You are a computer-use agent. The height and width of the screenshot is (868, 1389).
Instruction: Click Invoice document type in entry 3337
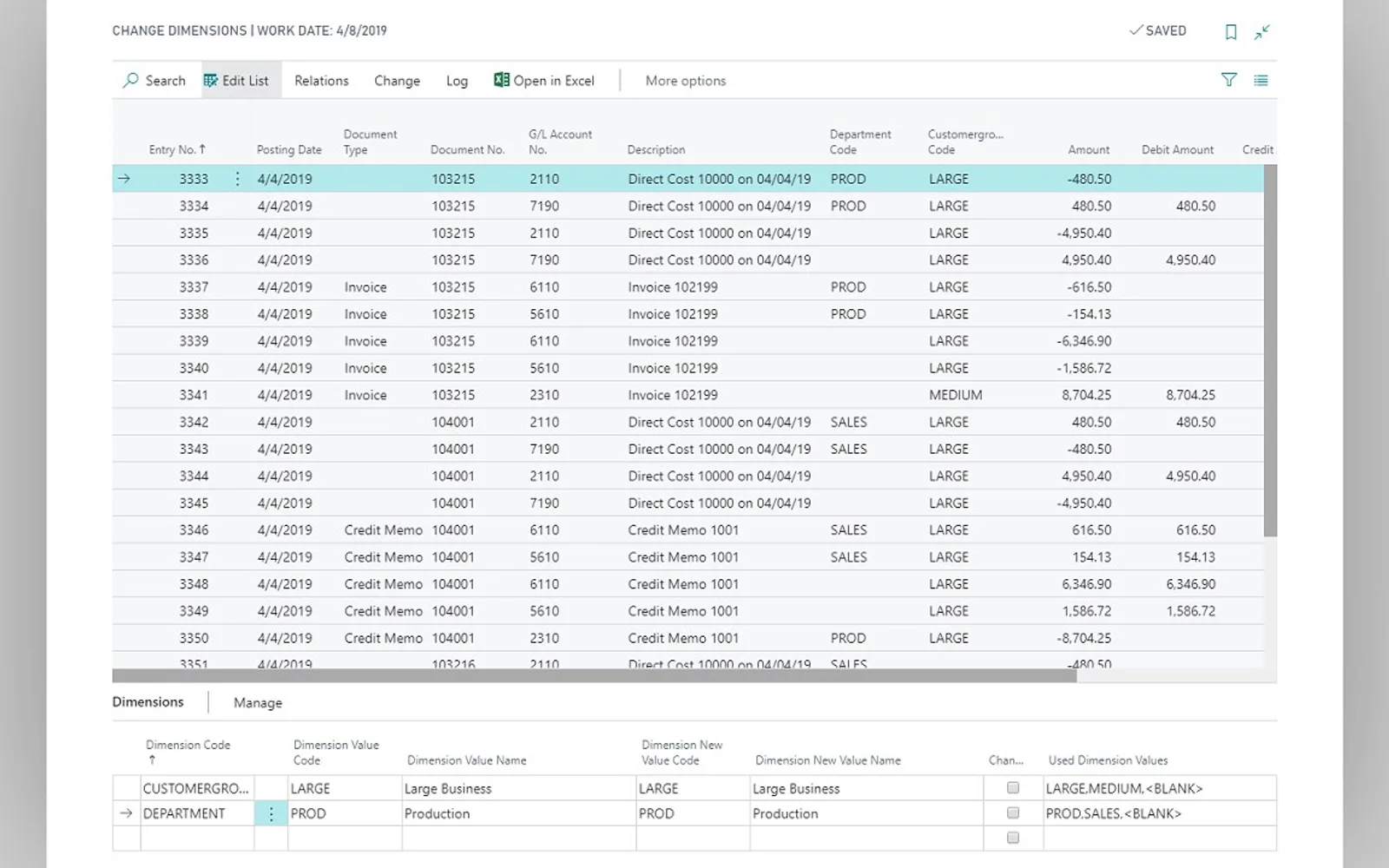tap(365, 286)
